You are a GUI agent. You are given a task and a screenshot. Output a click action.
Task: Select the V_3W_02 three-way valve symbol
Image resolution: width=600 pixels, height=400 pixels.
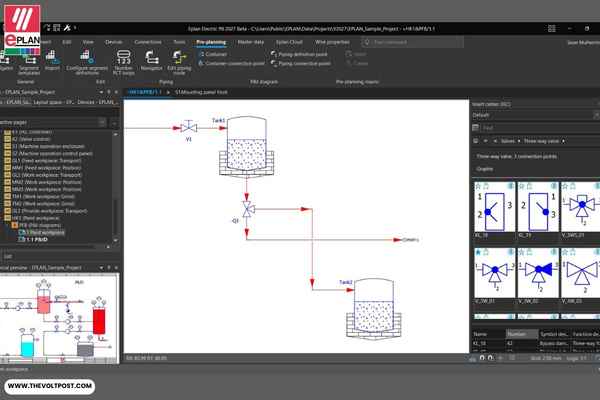538,273
